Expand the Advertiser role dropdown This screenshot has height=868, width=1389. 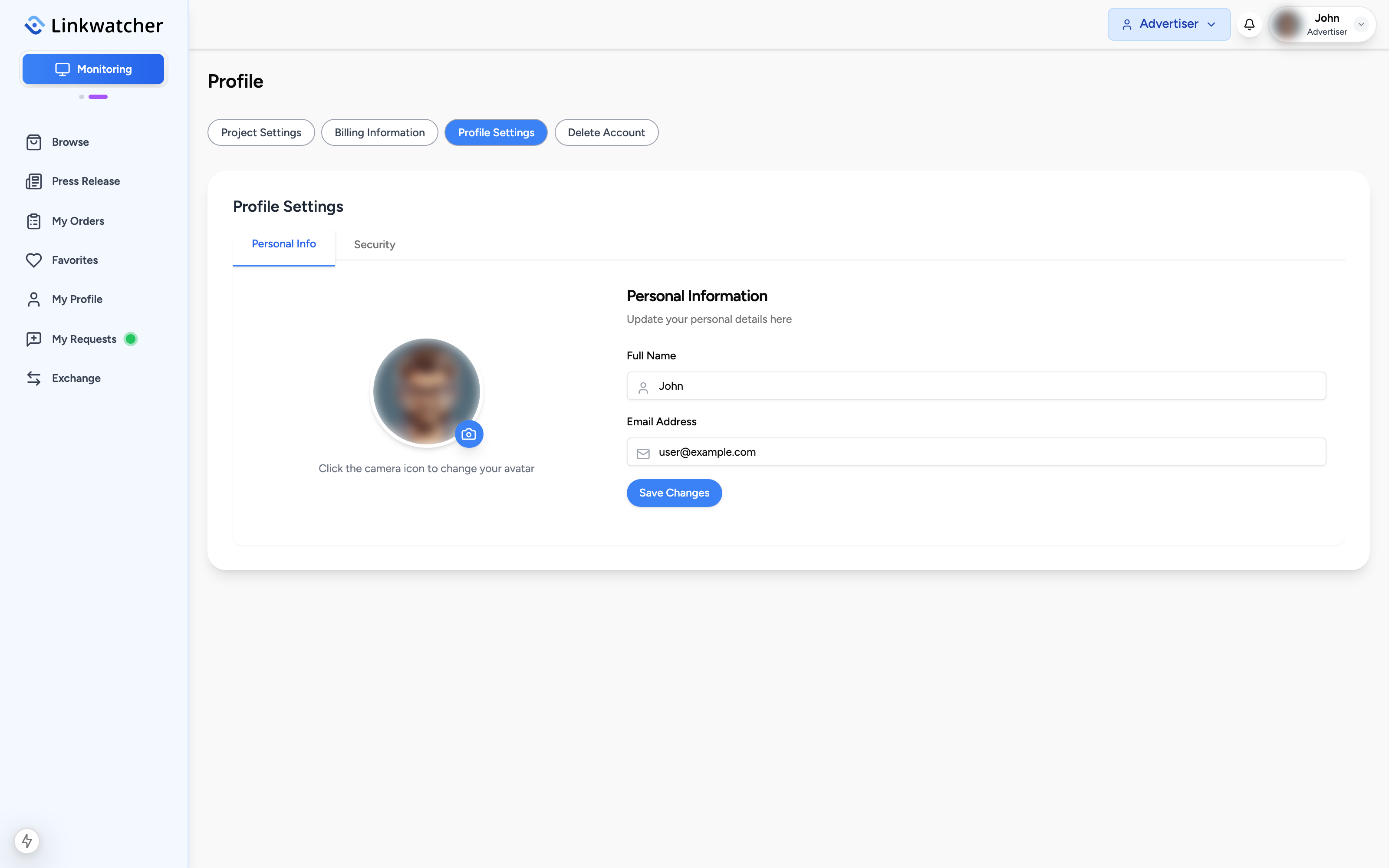tap(1168, 24)
